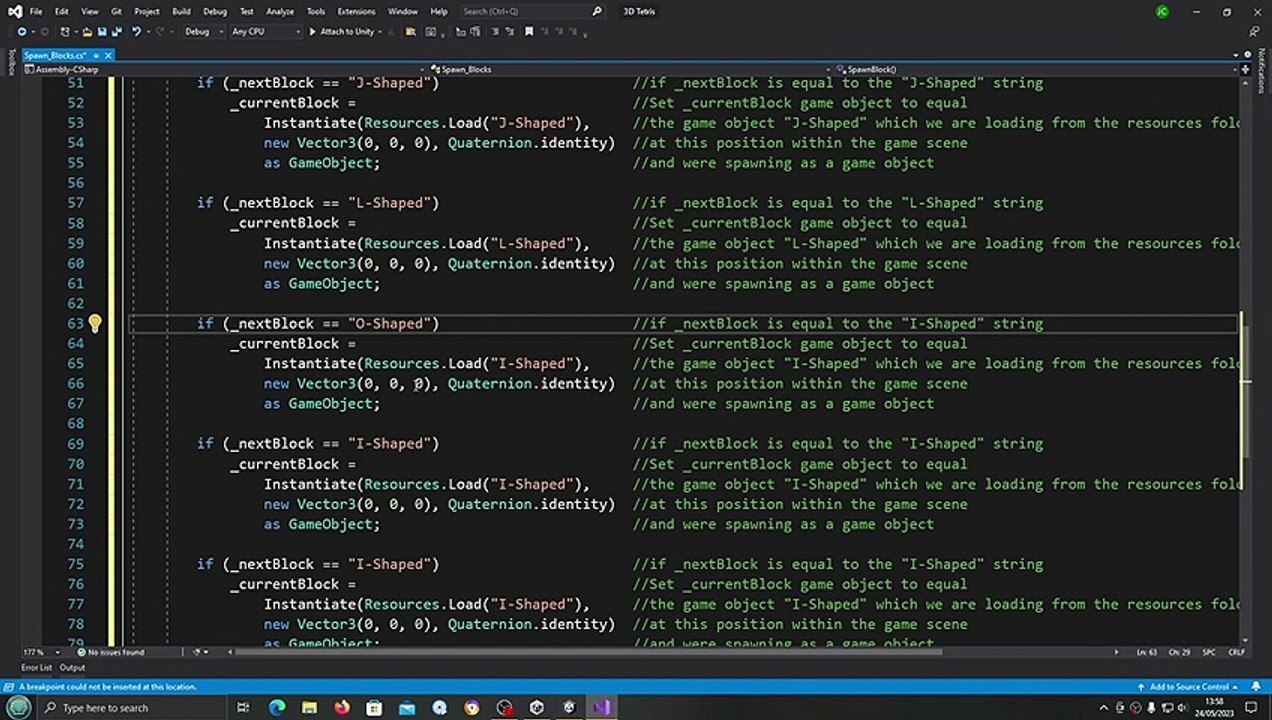Viewport: 1272px width, 720px height.
Task: Click the Ch: 29 status bar indicator
Action: 1179,652
